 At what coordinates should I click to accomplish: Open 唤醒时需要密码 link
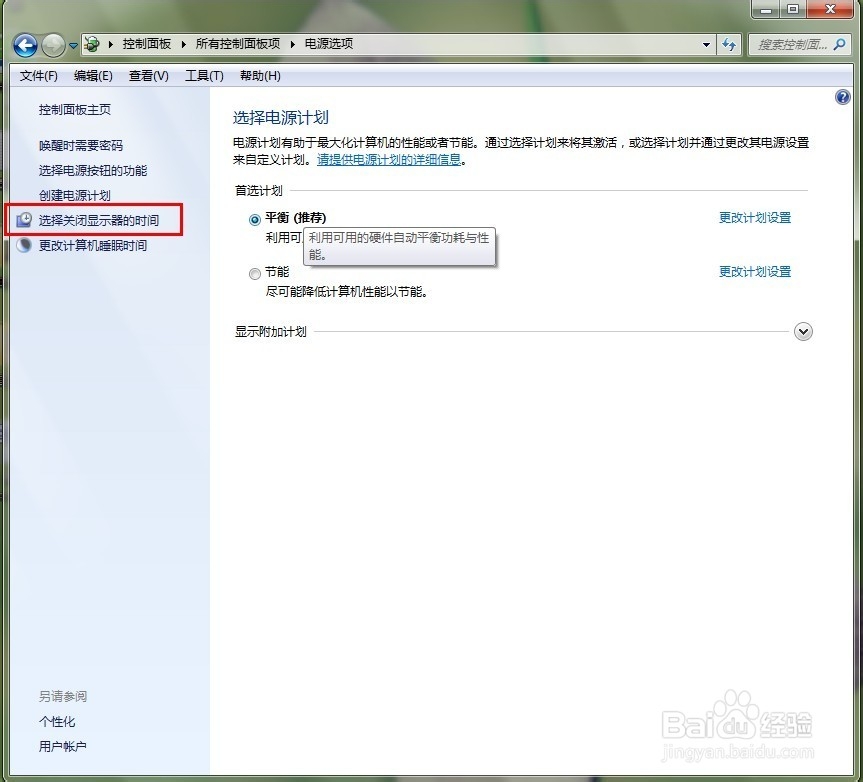coord(81,145)
